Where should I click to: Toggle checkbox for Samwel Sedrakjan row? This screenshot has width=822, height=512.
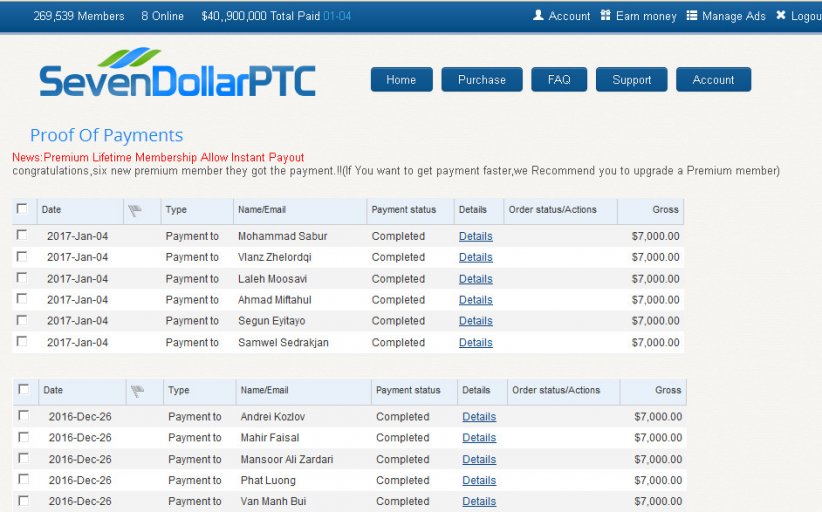pyautogui.click(x=22, y=341)
